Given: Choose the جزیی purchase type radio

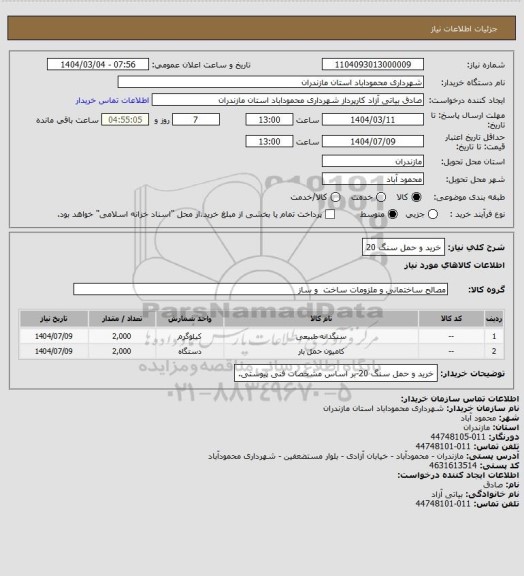Looking at the screenshot, I should tap(433, 214).
